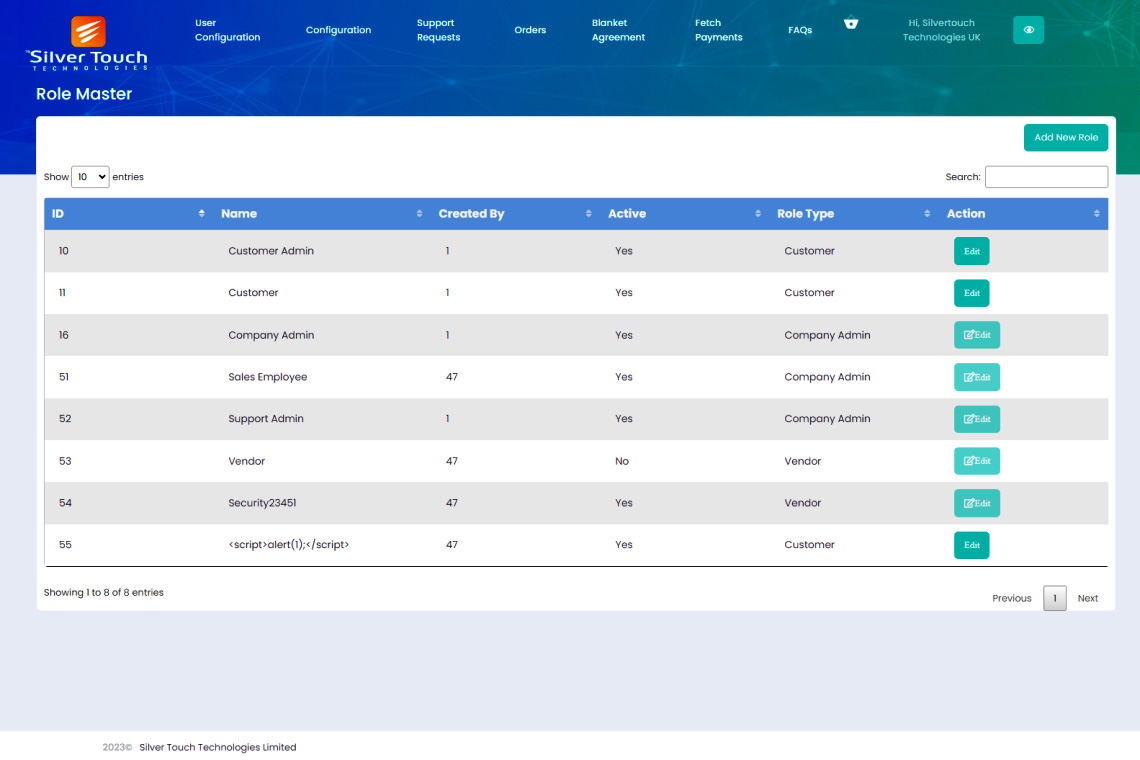Click the ID column header text

(58, 214)
